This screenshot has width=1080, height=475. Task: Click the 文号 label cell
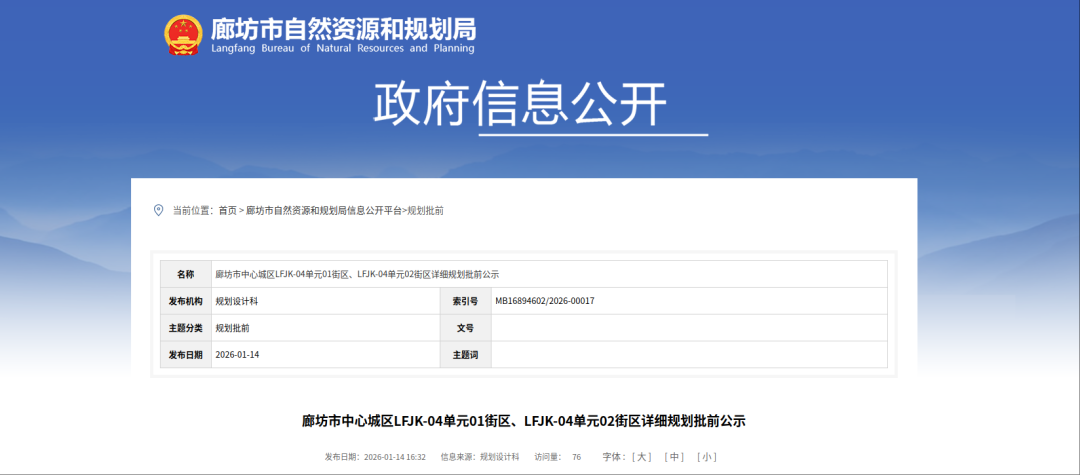pos(466,328)
